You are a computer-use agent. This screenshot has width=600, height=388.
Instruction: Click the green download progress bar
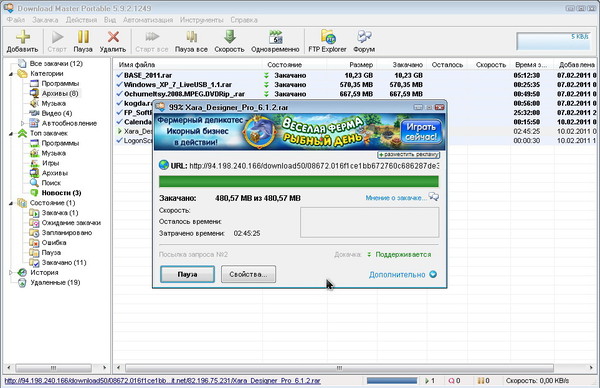point(298,181)
